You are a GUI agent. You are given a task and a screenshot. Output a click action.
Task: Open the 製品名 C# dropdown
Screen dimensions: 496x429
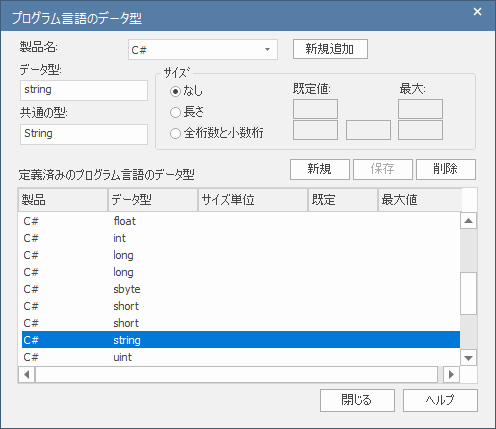pyautogui.click(x=203, y=50)
